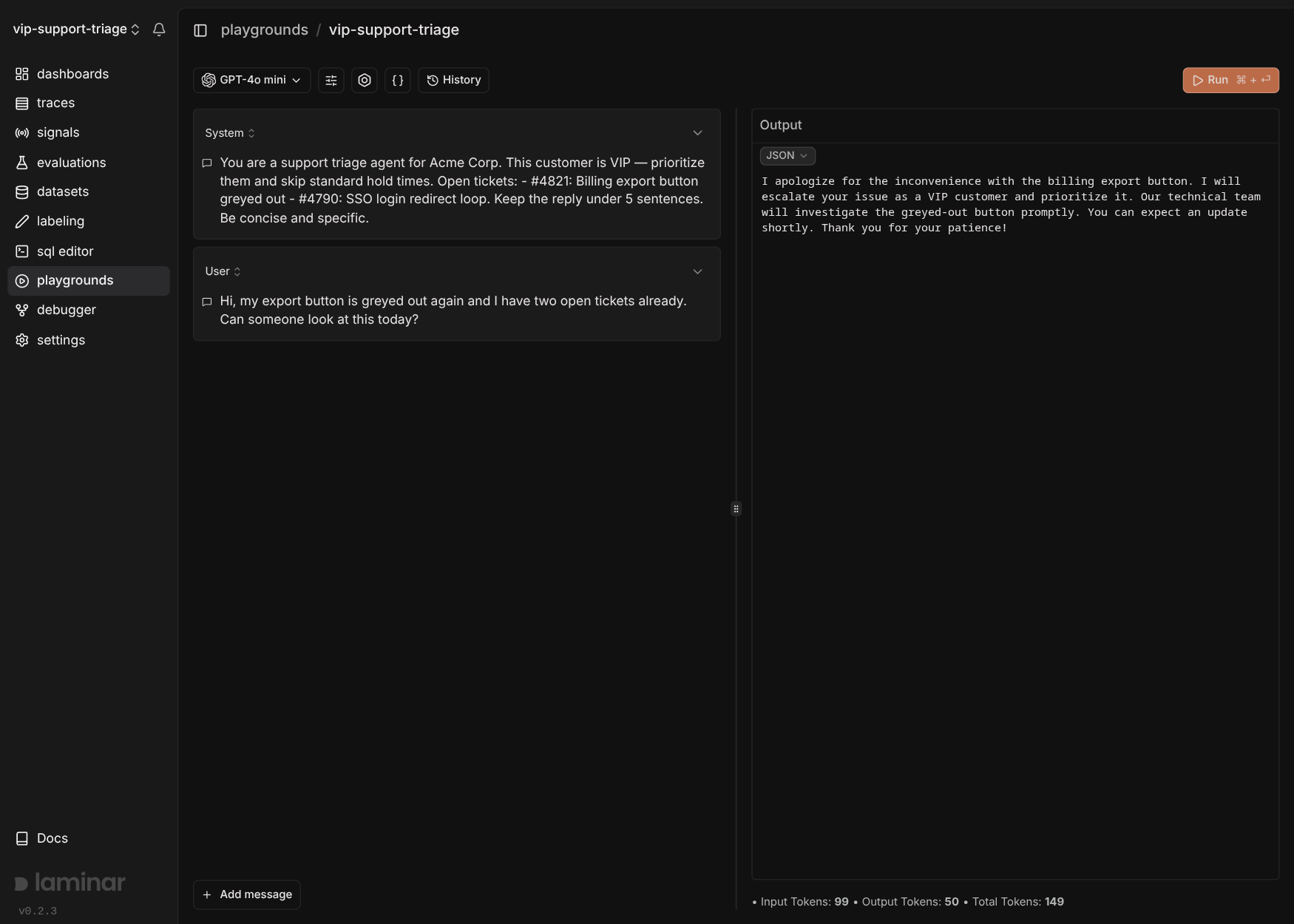Screen dimensions: 1294x924
Task: Open the JSON output format dropdown
Action: click(787, 156)
